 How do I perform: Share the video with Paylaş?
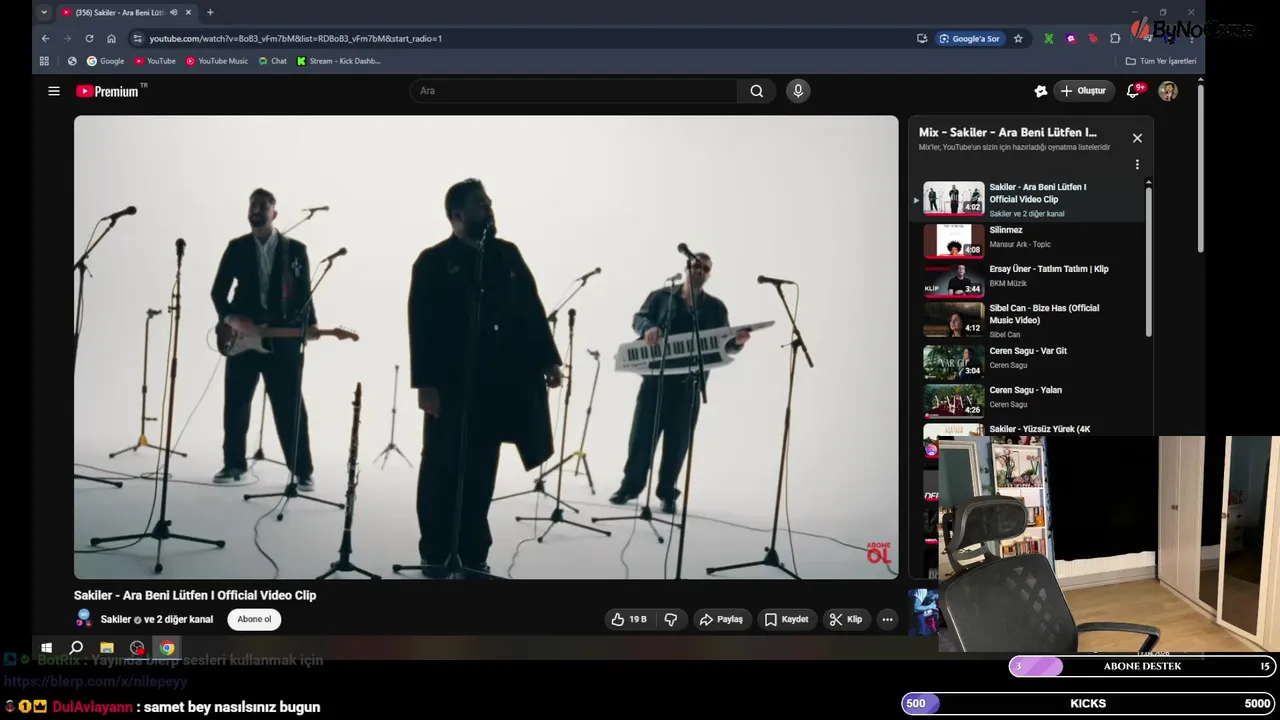[721, 620]
